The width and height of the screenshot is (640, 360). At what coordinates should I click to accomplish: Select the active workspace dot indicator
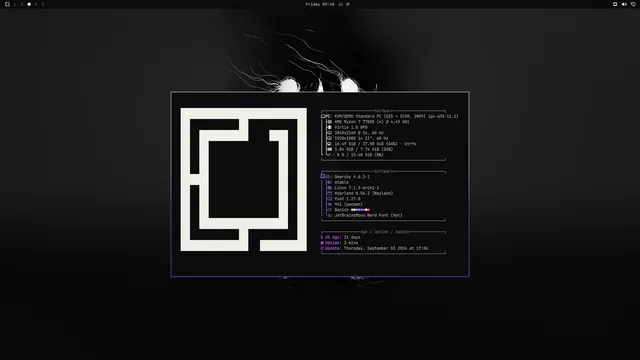click(29, 4)
